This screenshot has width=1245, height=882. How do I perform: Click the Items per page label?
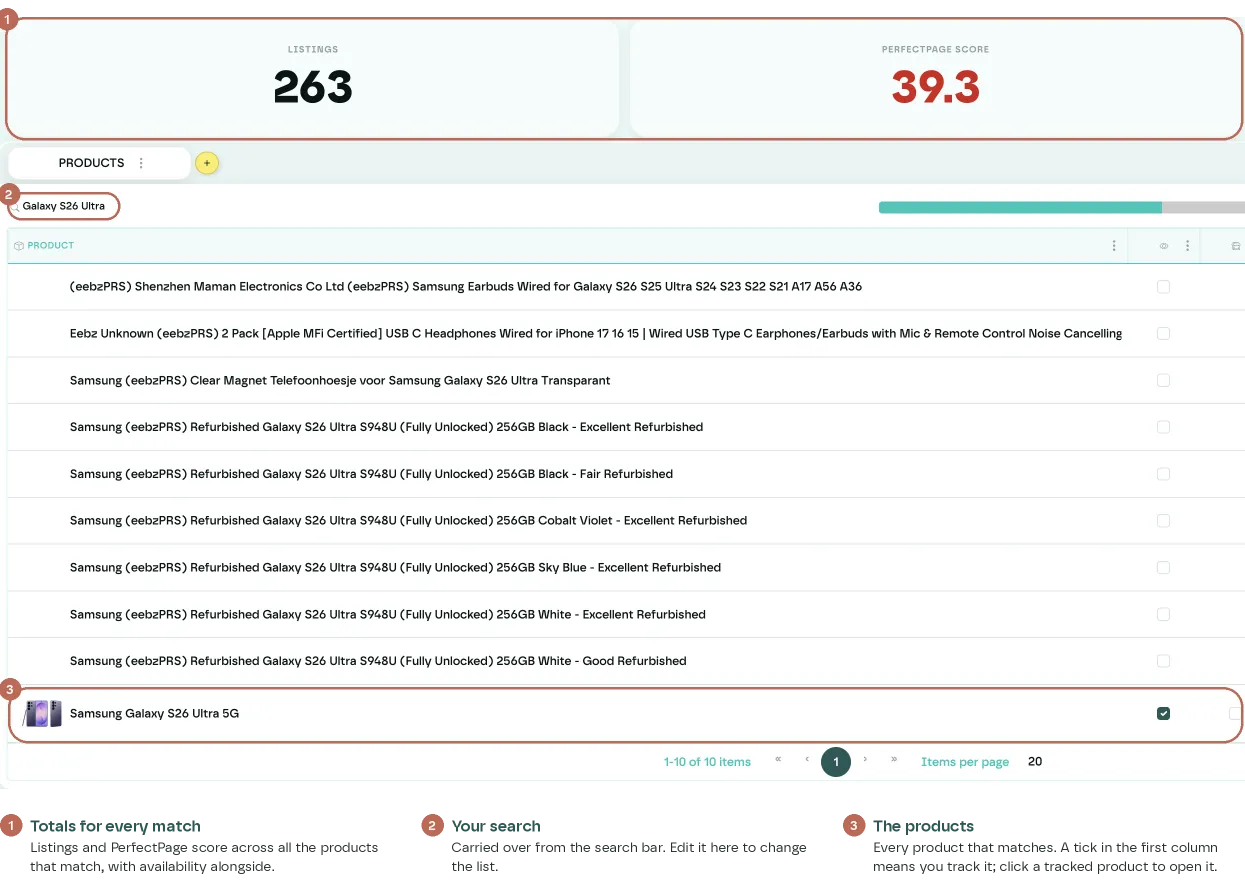(965, 762)
